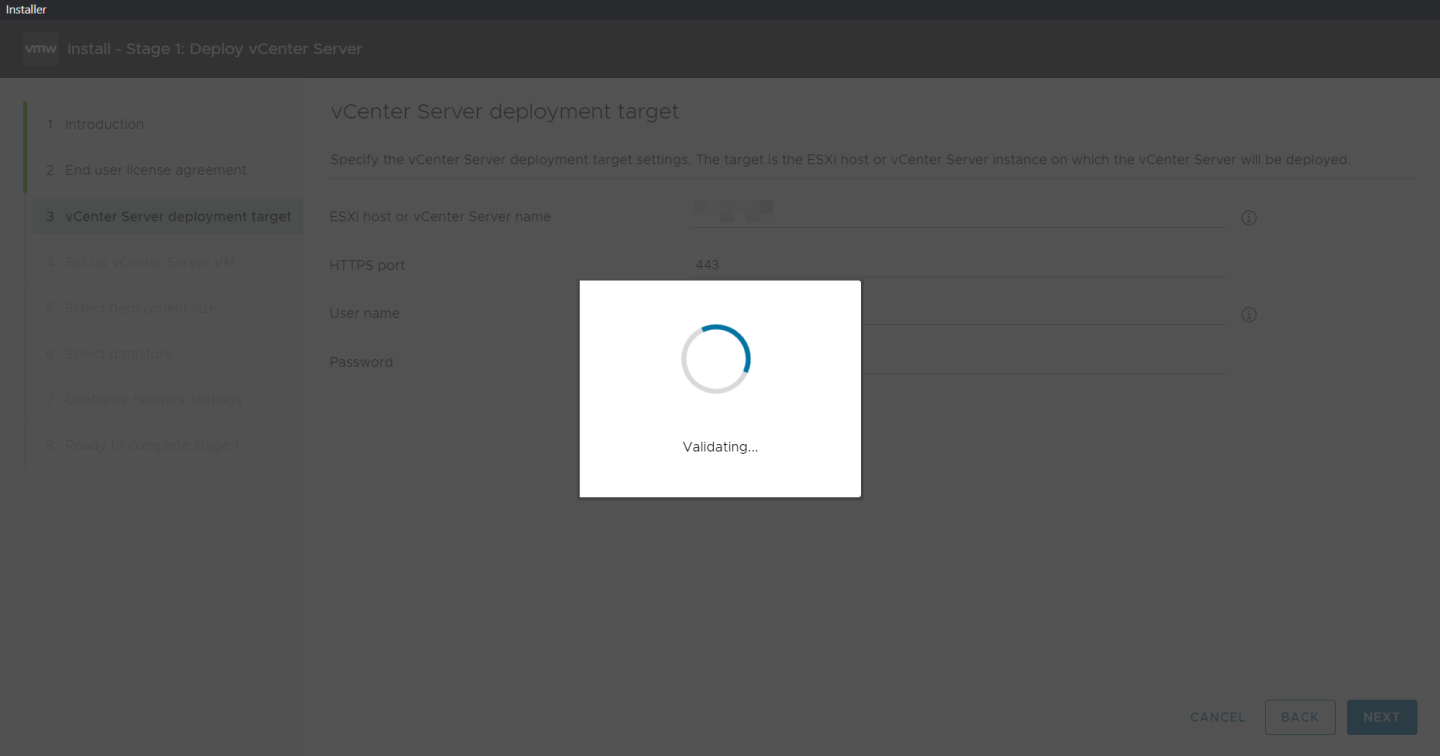Select step 8 Ready to complete stage 1

tap(151, 446)
